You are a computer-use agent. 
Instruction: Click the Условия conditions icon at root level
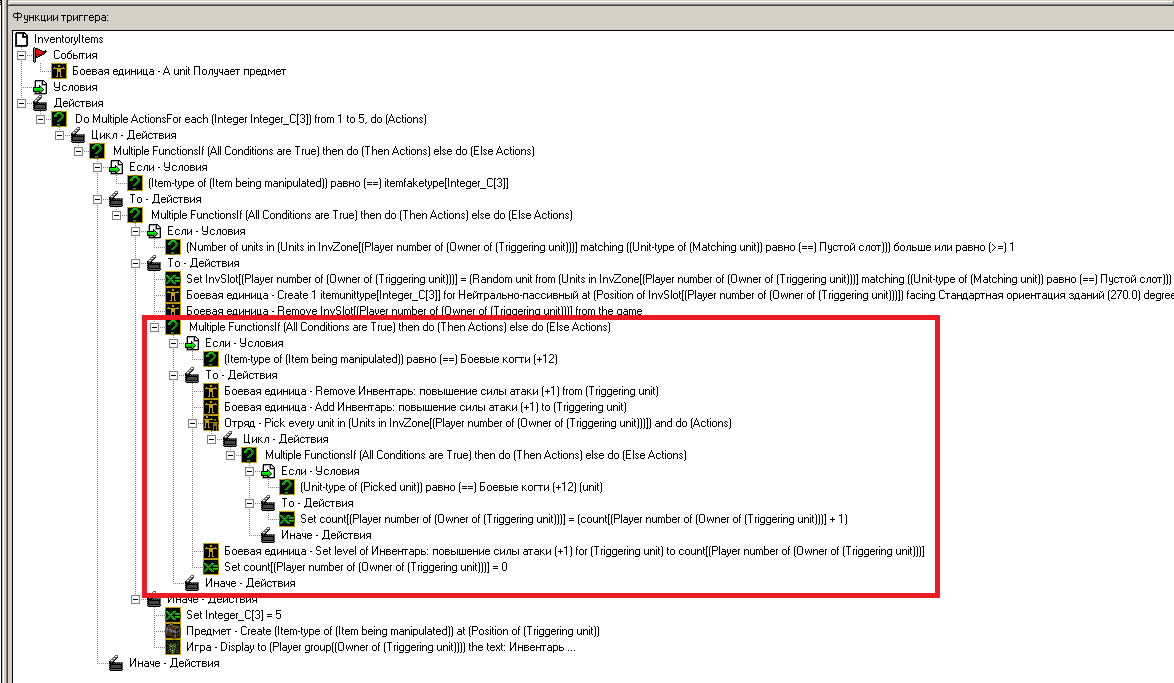(40, 87)
